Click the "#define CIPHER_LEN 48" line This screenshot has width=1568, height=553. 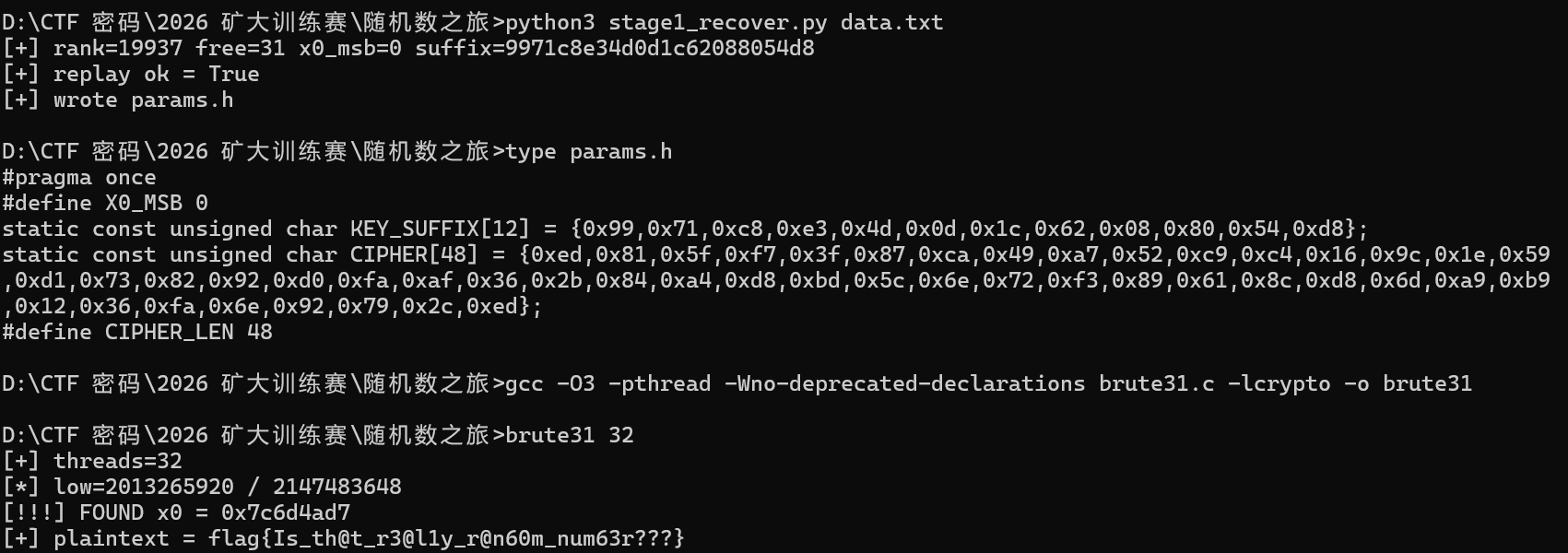click(137, 332)
